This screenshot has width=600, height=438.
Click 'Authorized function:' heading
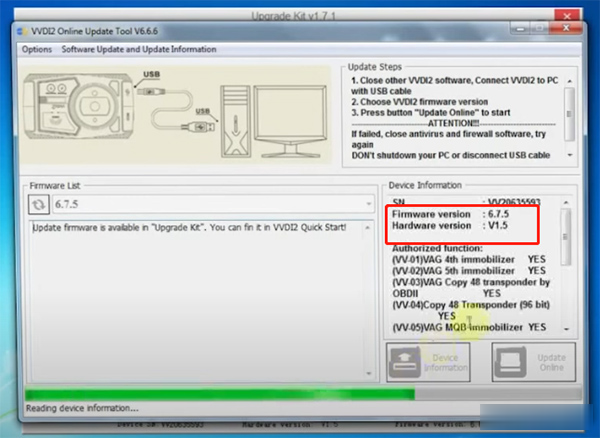437,248
